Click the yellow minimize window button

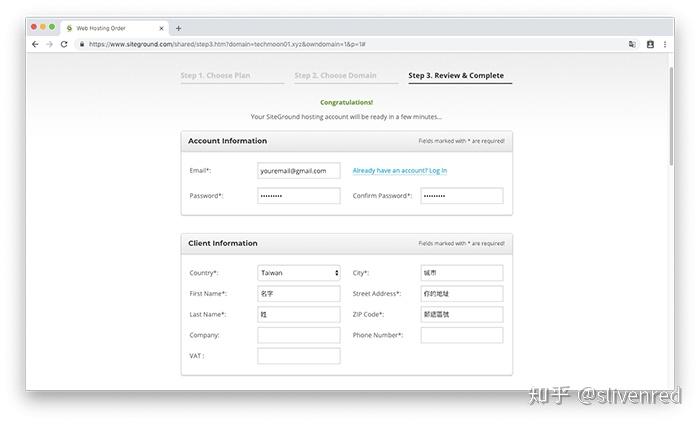[x=43, y=27]
